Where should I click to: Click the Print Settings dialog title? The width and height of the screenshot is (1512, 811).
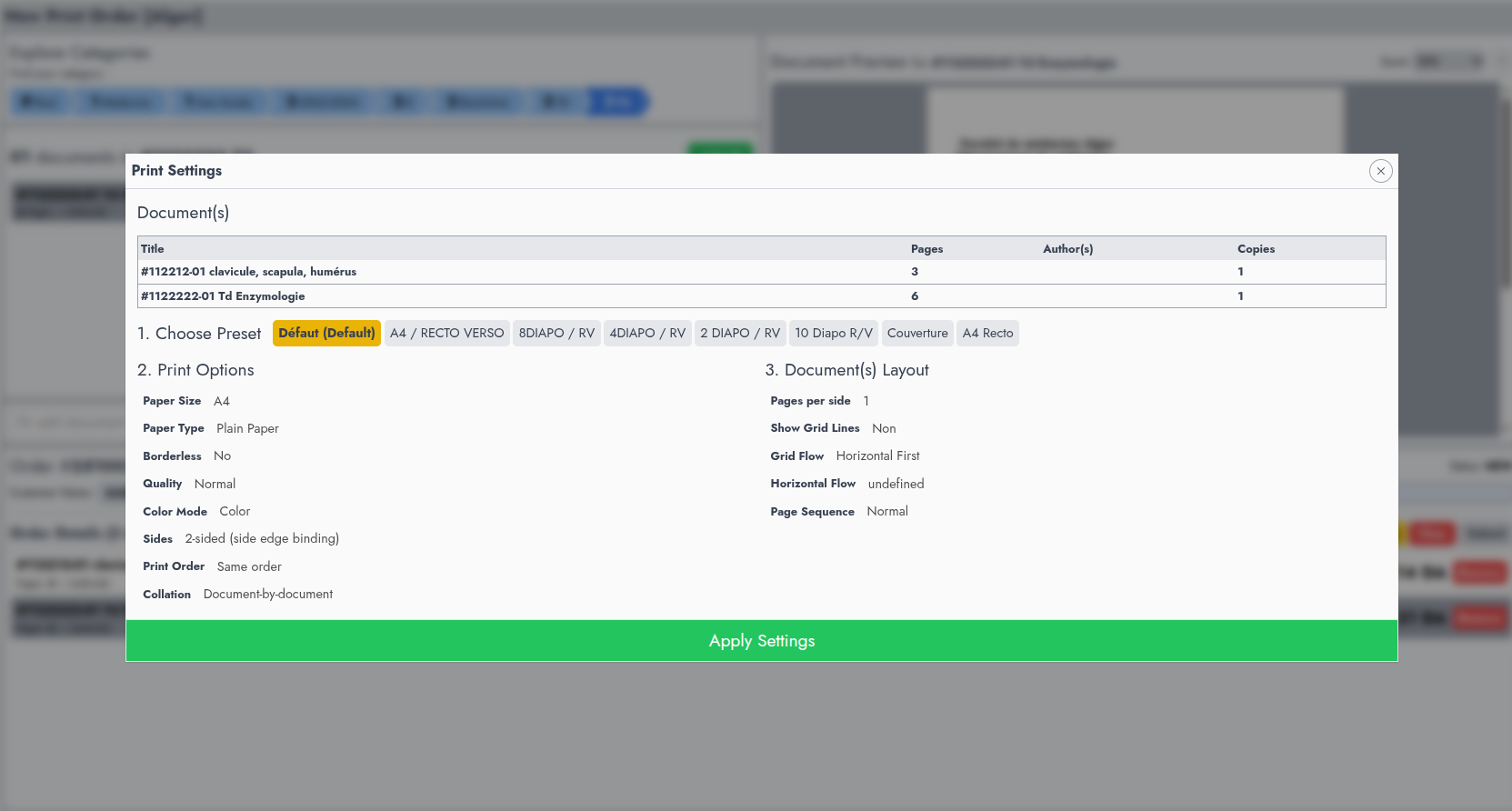[176, 171]
